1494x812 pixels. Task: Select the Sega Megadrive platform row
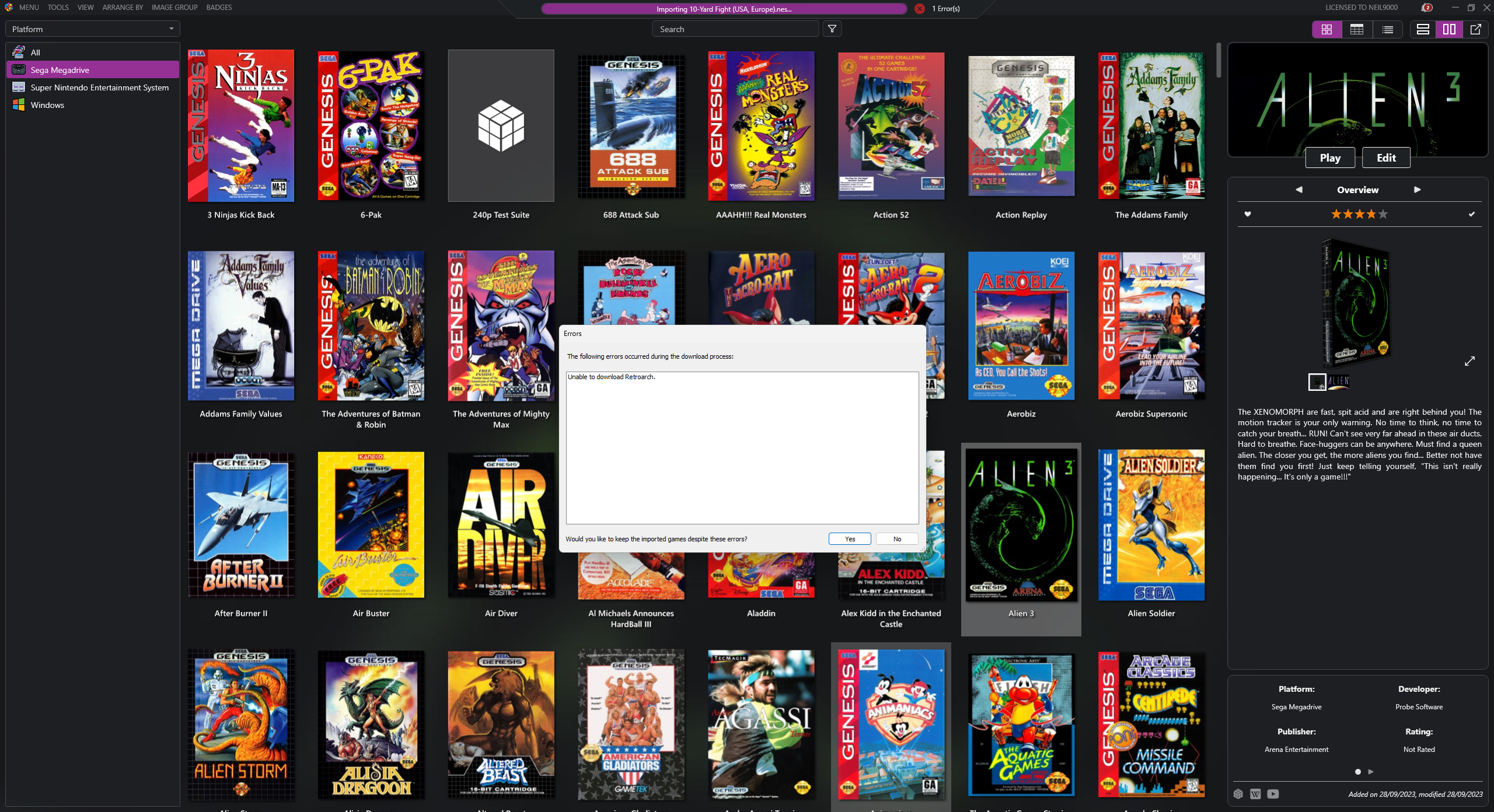(x=93, y=70)
